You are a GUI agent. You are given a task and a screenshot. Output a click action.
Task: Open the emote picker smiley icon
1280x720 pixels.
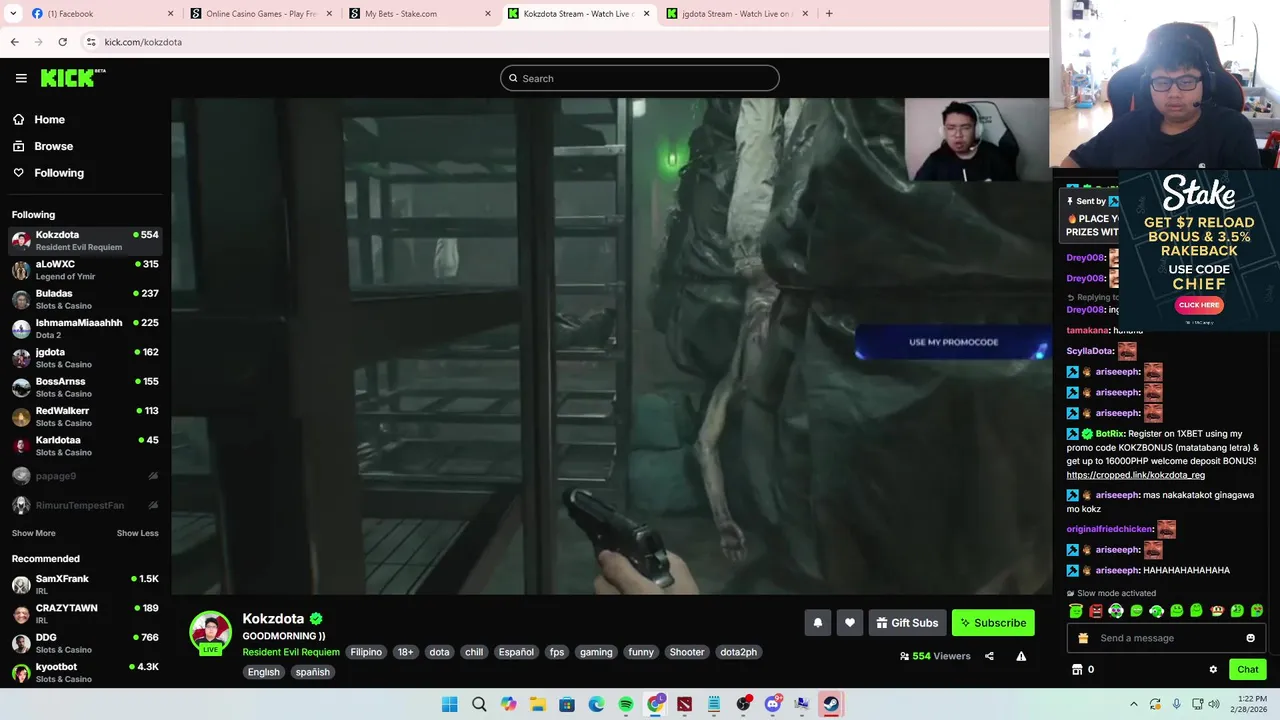[x=1250, y=638]
